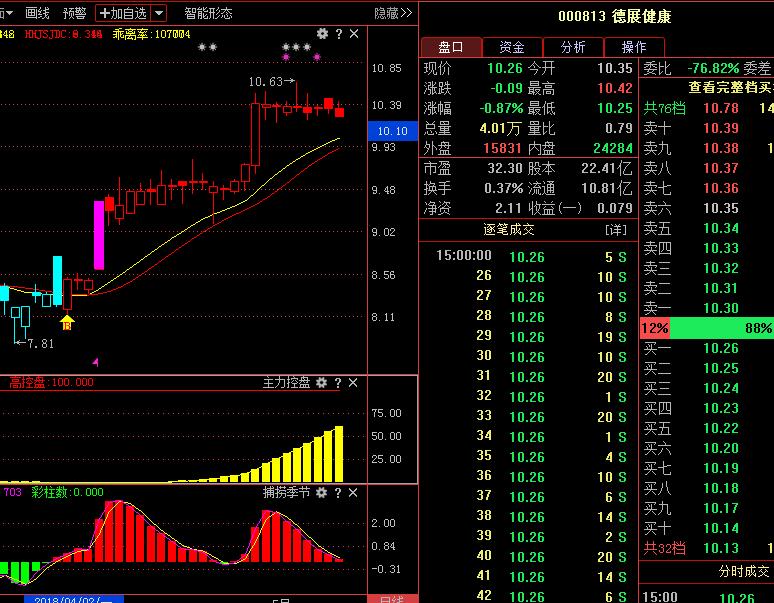The height and width of the screenshot is (603, 774).
Task: Select 卖五 ask price 10.34
Action: click(x=721, y=228)
